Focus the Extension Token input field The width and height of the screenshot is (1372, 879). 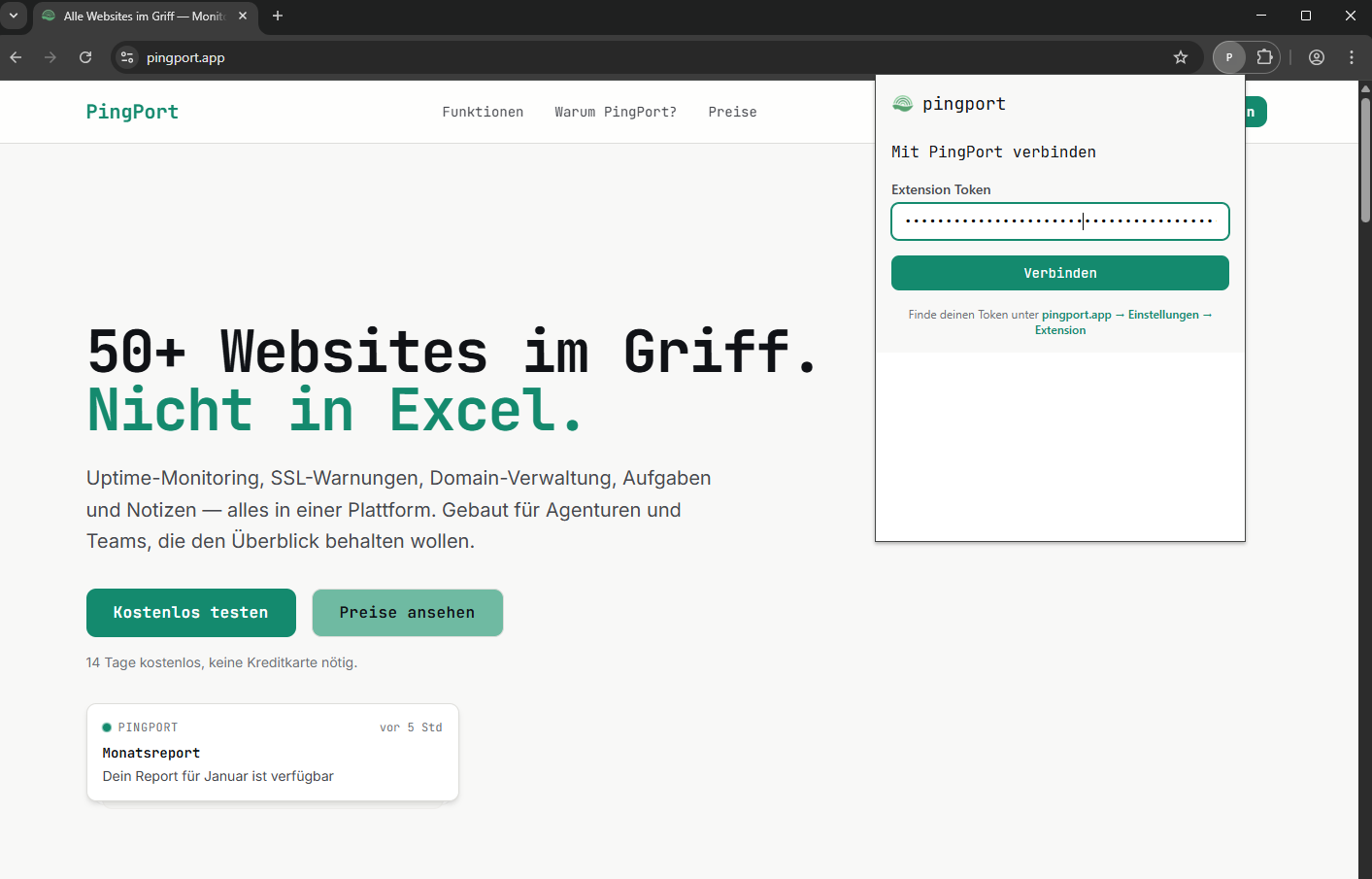[1059, 221]
